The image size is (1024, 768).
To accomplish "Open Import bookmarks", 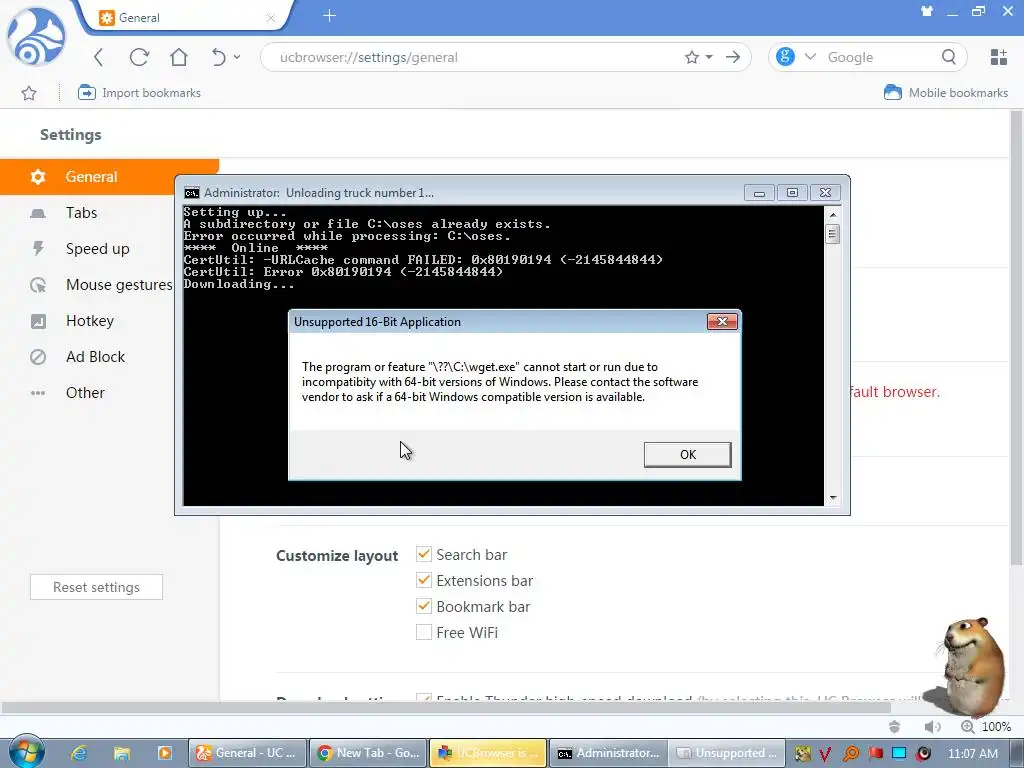I will click(139, 93).
